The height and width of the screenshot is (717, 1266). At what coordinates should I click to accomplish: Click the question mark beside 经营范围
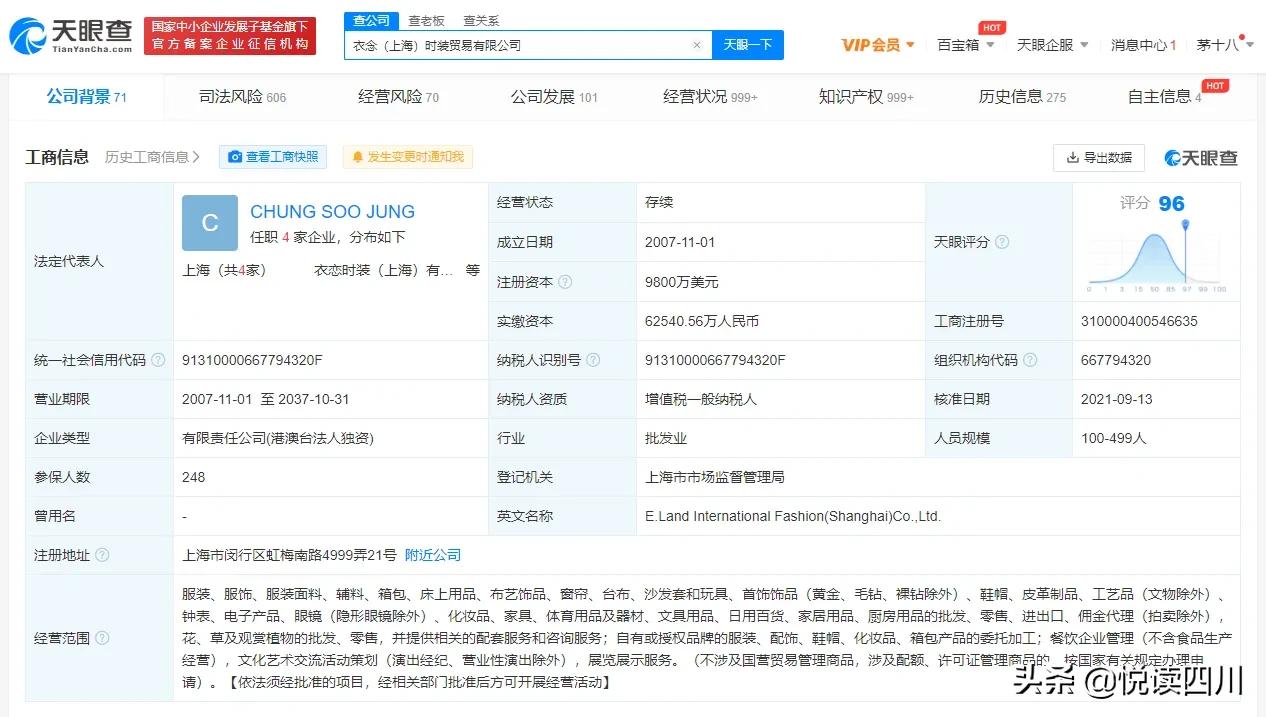point(100,637)
